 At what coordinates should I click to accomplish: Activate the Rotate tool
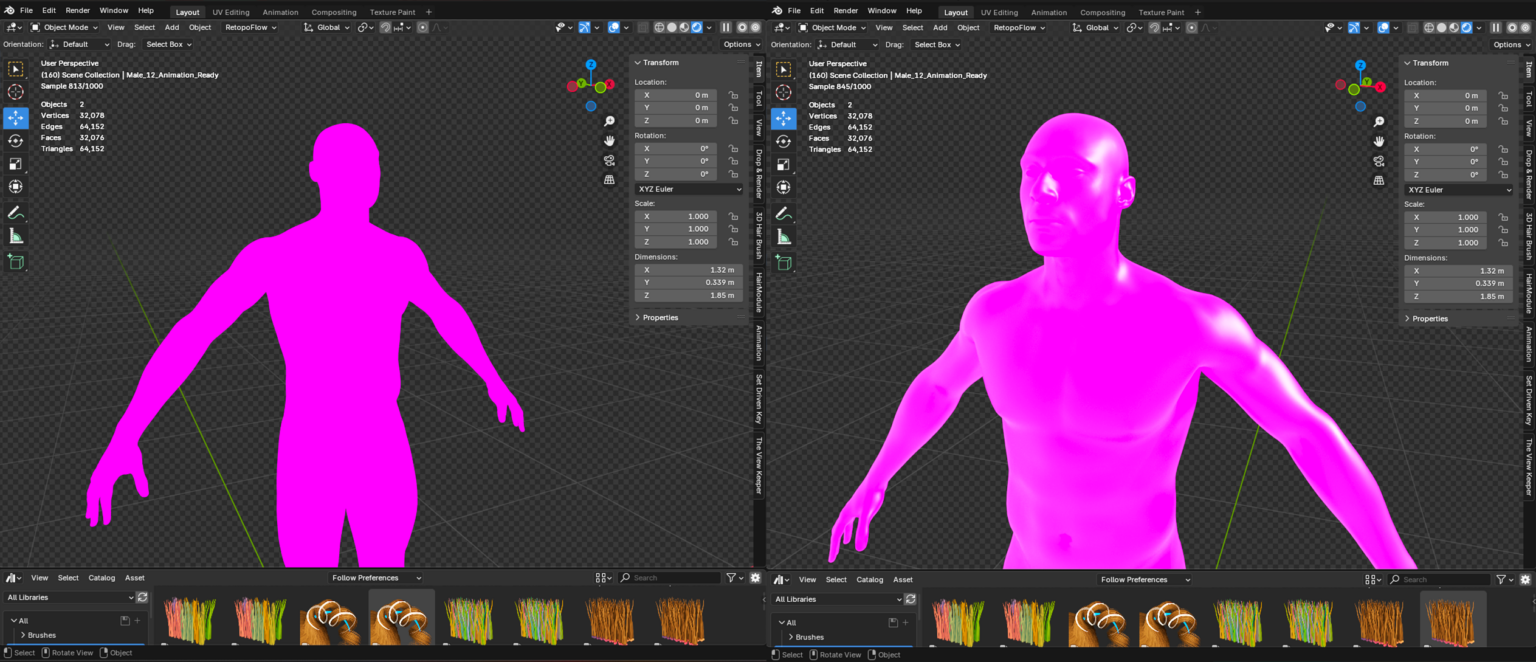pyautogui.click(x=15, y=140)
